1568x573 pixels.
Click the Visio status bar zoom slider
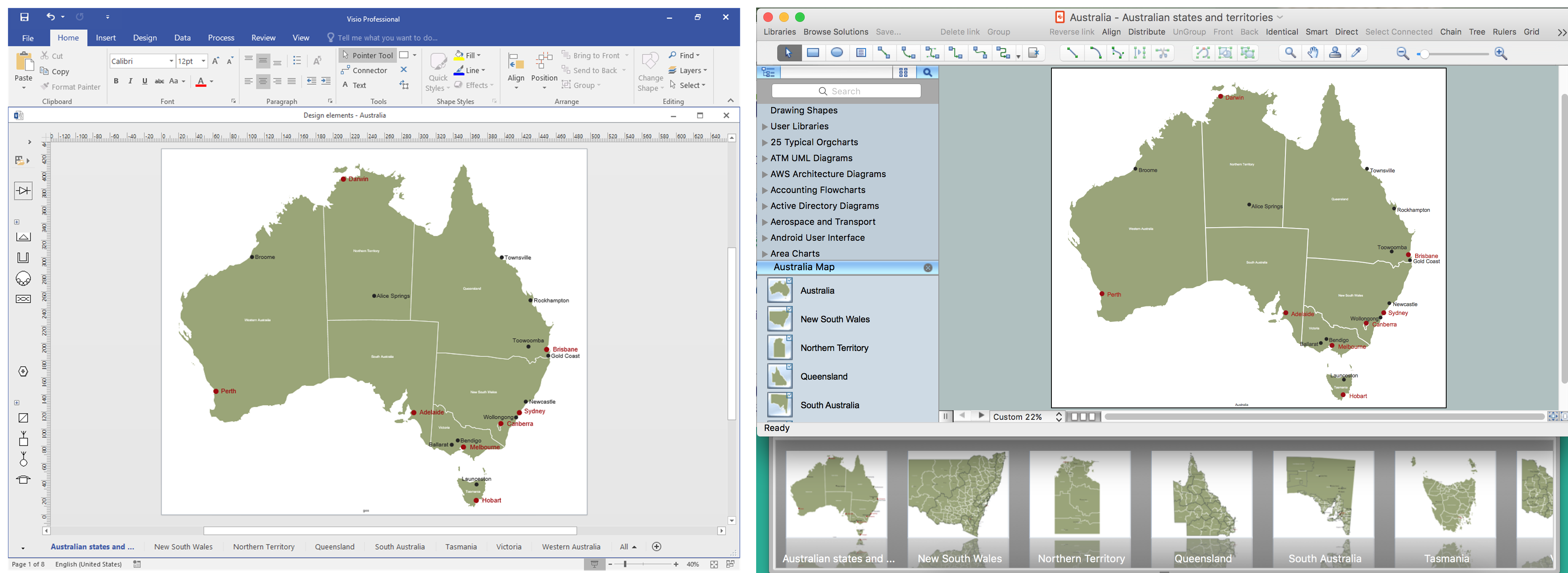625,565
